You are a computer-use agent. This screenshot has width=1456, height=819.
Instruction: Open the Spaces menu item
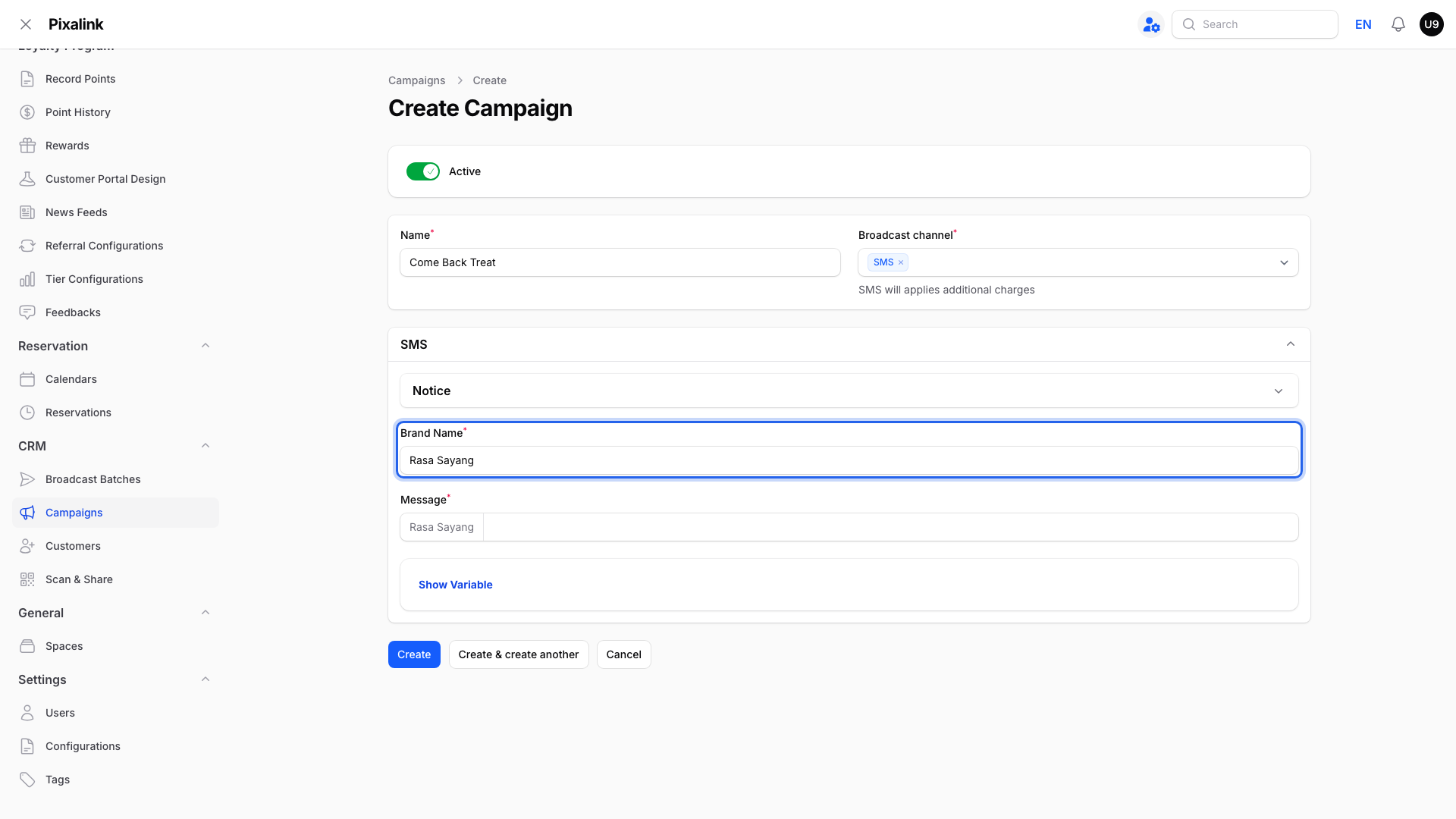(115, 646)
